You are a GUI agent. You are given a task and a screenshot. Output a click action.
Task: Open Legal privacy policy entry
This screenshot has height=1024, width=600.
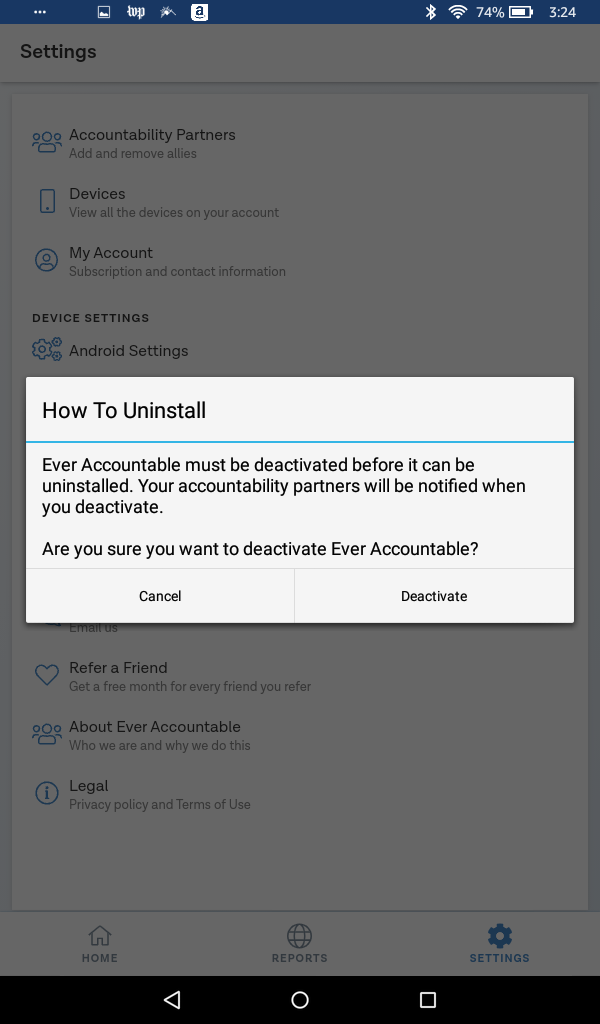pyautogui.click(x=300, y=794)
